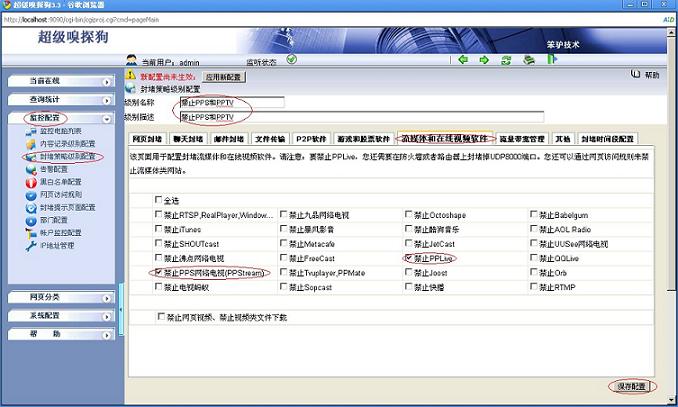Click the 保存配置 button
This screenshot has height=407, width=678.
(x=632, y=386)
